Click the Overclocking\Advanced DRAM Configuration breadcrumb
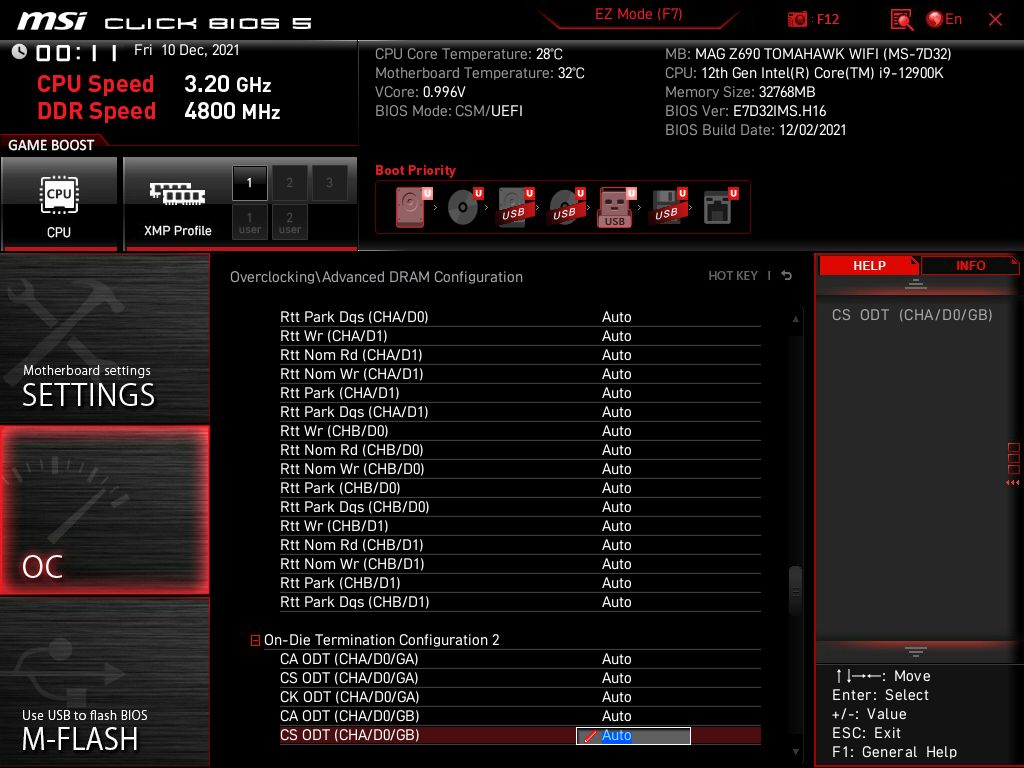Viewport: 1024px width, 768px height. tap(376, 277)
